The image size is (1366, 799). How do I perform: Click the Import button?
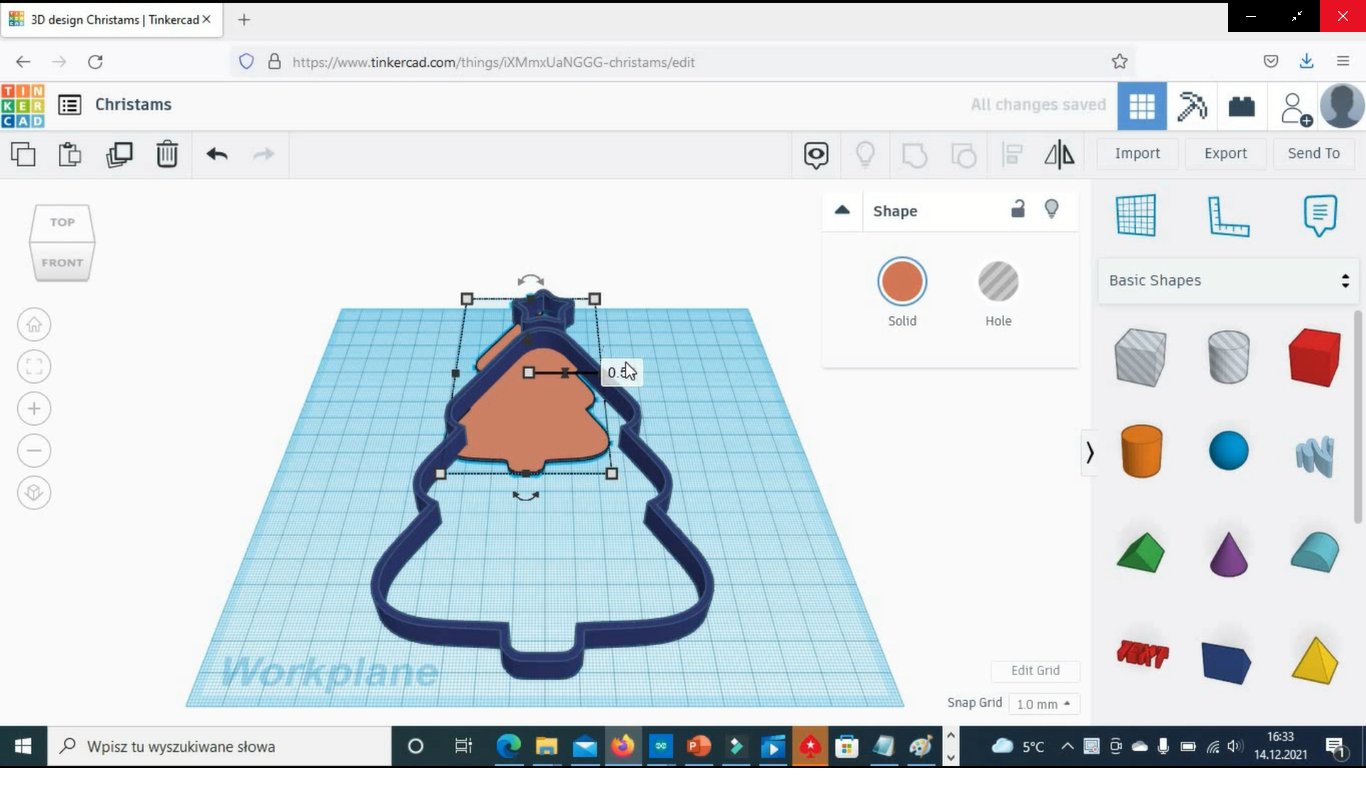(1138, 153)
